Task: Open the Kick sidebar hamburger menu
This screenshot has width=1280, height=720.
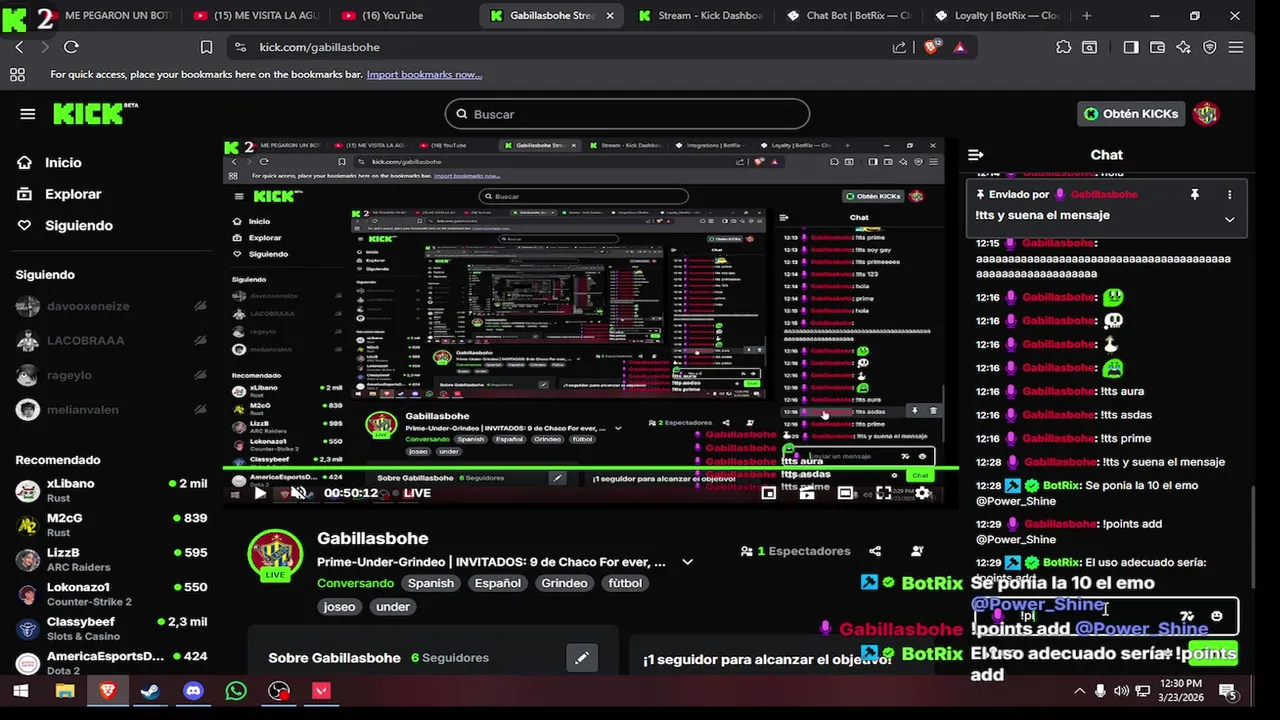Action: coord(27,114)
